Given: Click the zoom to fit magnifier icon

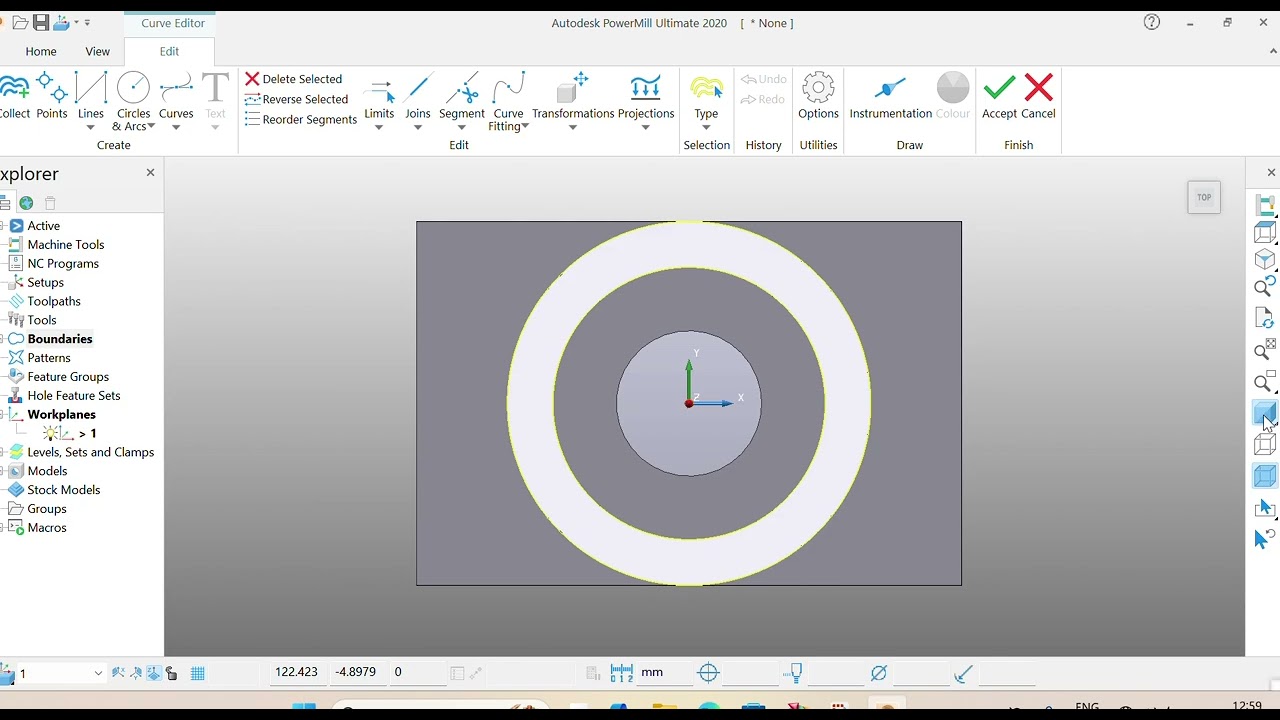Looking at the screenshot, I should [x=1265, y=350].
